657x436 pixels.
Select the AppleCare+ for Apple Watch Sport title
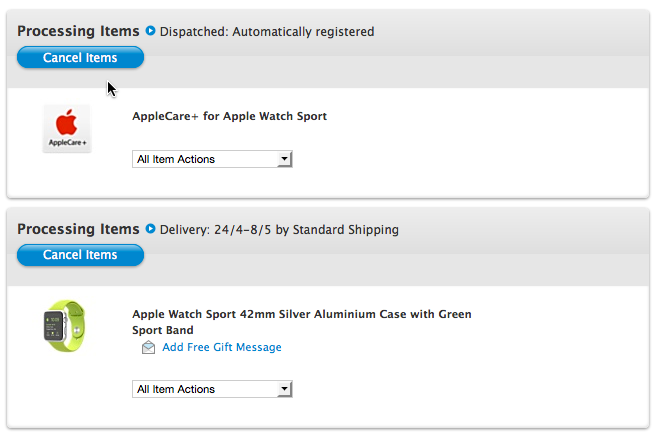point(229,116)
